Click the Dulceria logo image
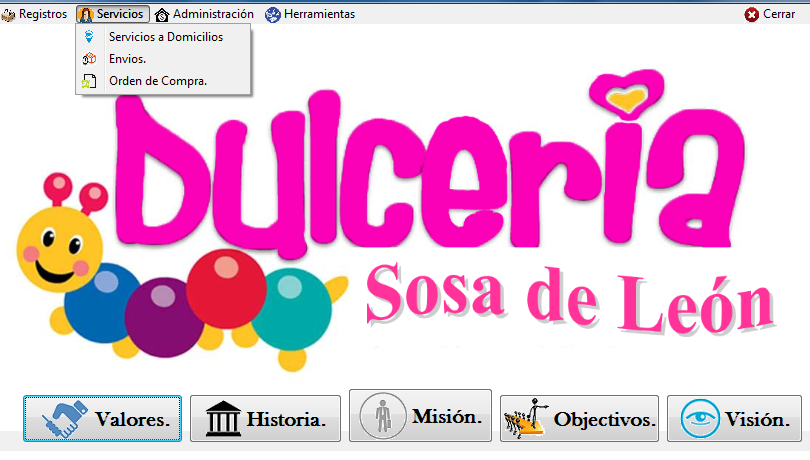 click(x=431, y=165)
